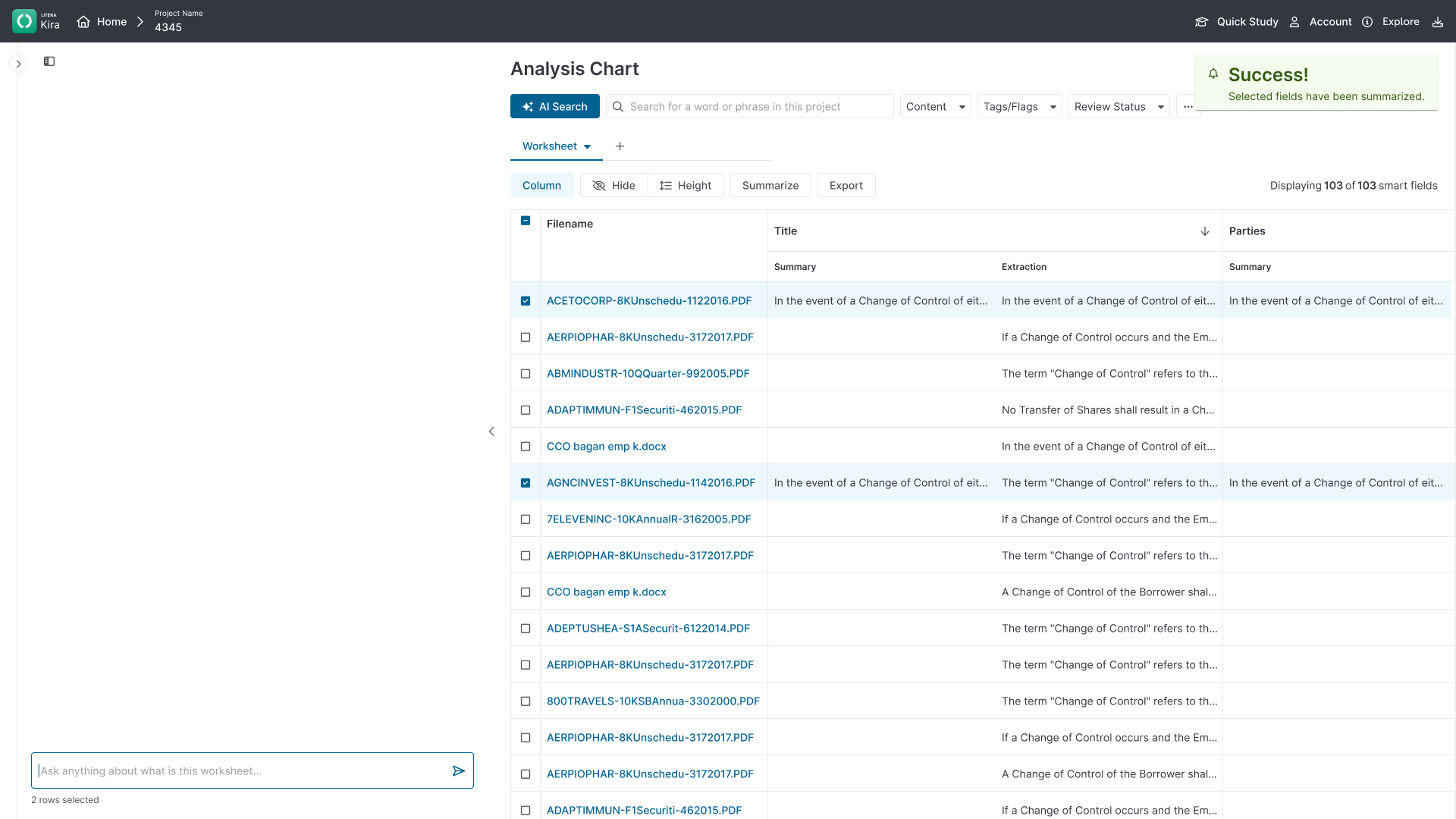
Task: Uncheck the ACETOCORP-8KUnschedu row checkbox
Action: pyautogui.click(x=526, y=301)
